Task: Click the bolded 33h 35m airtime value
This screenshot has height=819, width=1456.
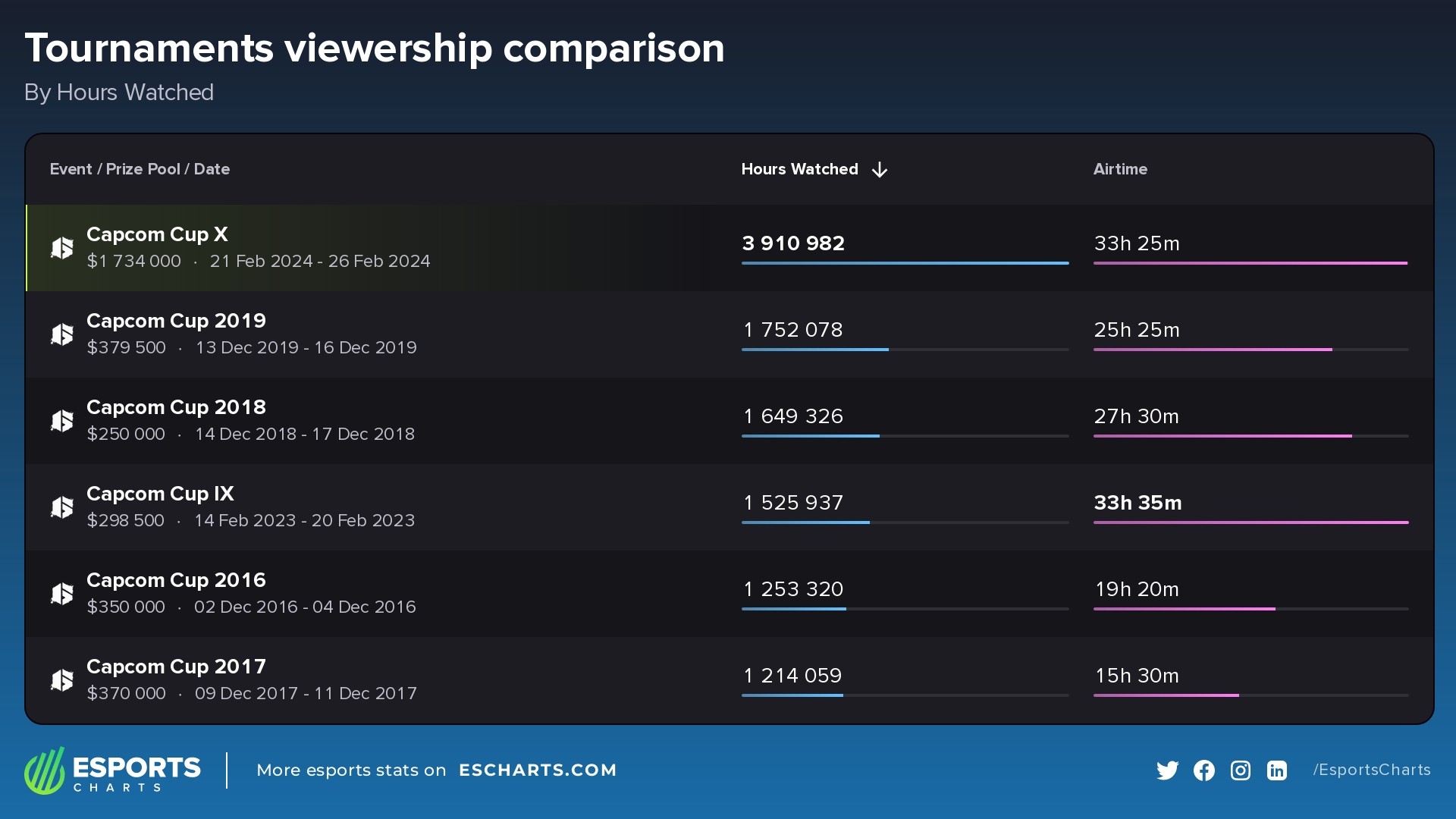Action: point(1137,502)
